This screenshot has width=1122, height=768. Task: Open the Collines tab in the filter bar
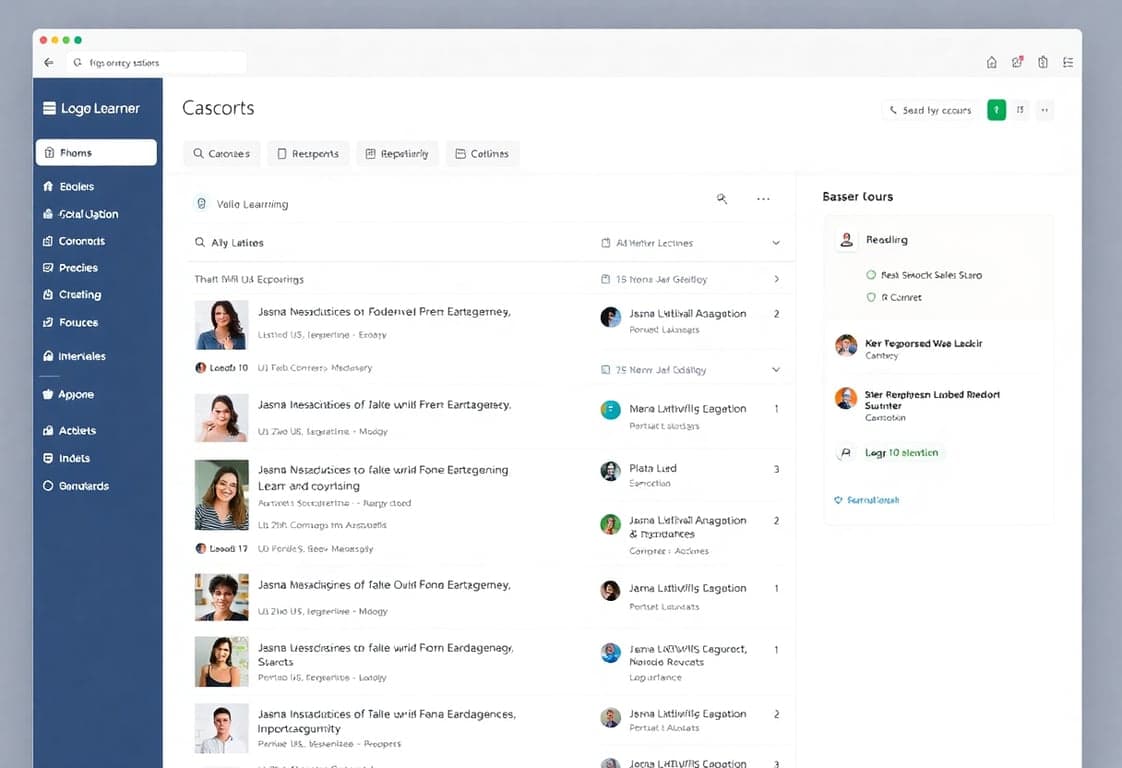482,153
